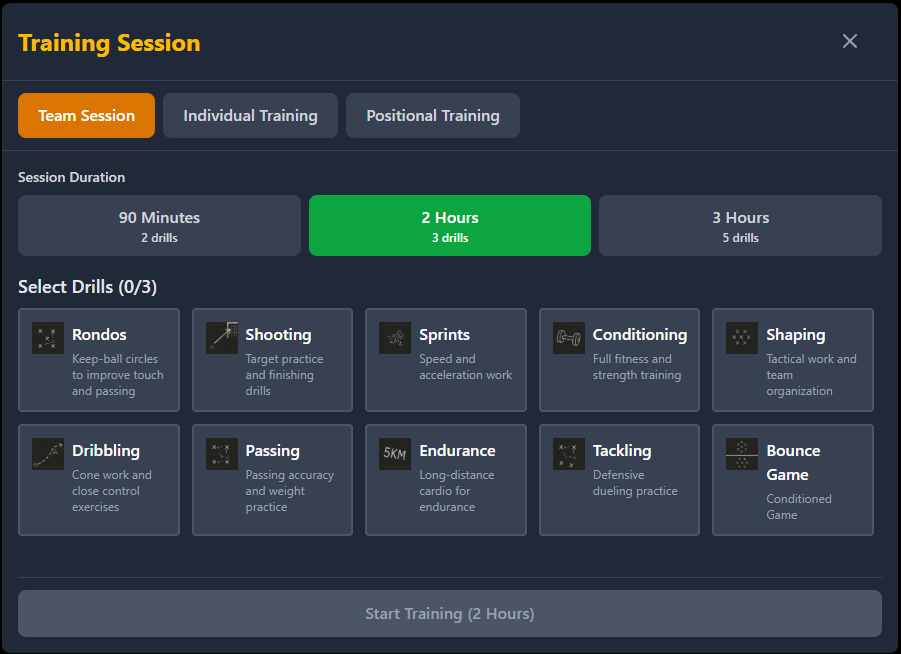Select the Conditioning drill description text
The width and height of the screenshot is (901, 654).
(x=637, y=367)
